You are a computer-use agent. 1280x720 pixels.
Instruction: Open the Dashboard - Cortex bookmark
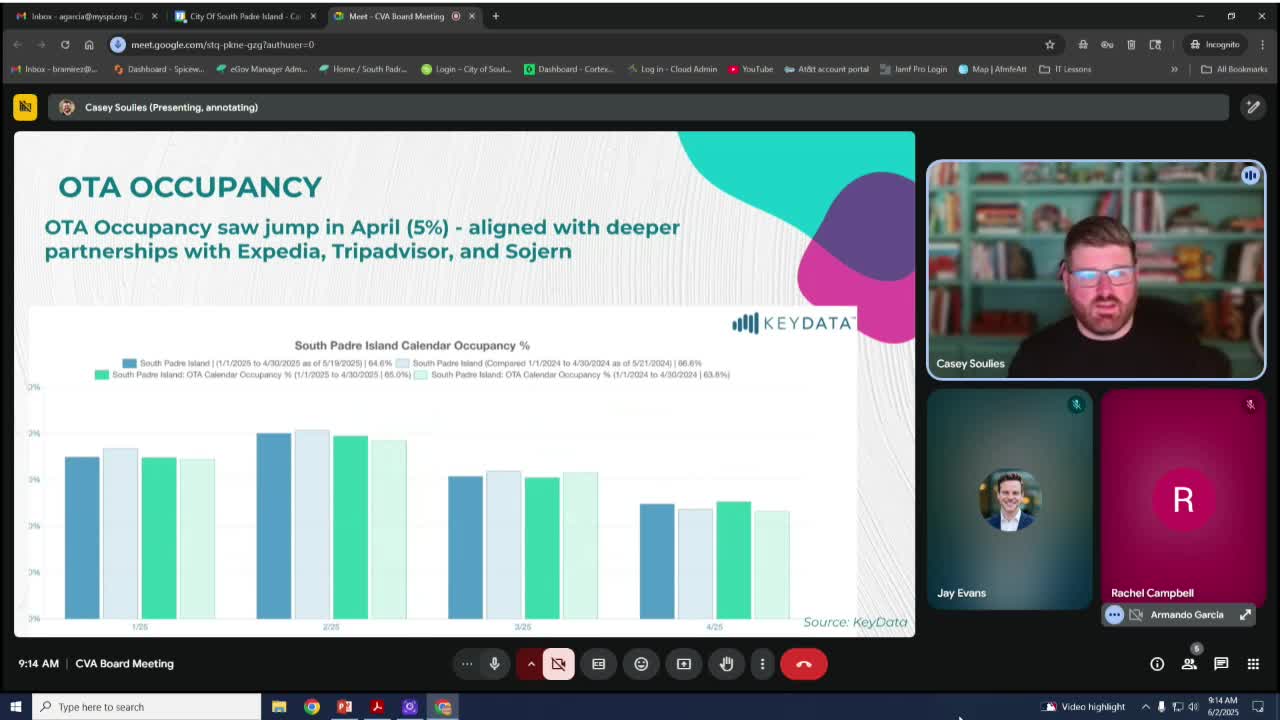(568, 69)
